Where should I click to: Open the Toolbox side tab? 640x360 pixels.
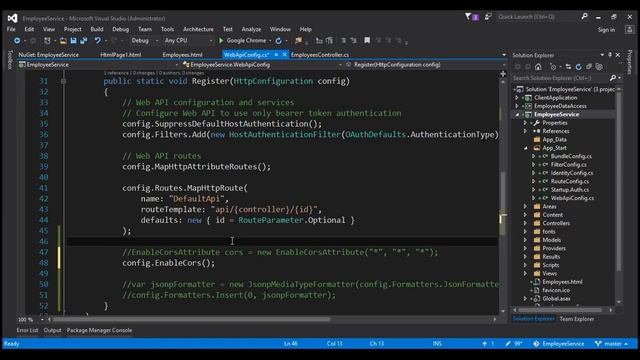[10, 60]
